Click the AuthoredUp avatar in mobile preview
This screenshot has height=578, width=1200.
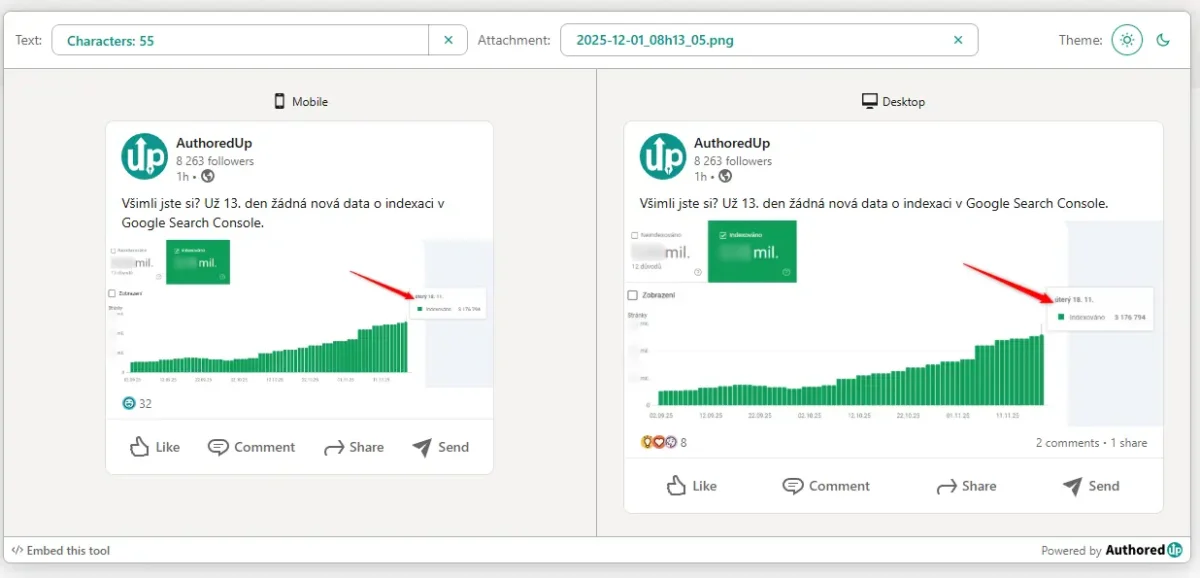pyautogui.click(x=144, y=157)
